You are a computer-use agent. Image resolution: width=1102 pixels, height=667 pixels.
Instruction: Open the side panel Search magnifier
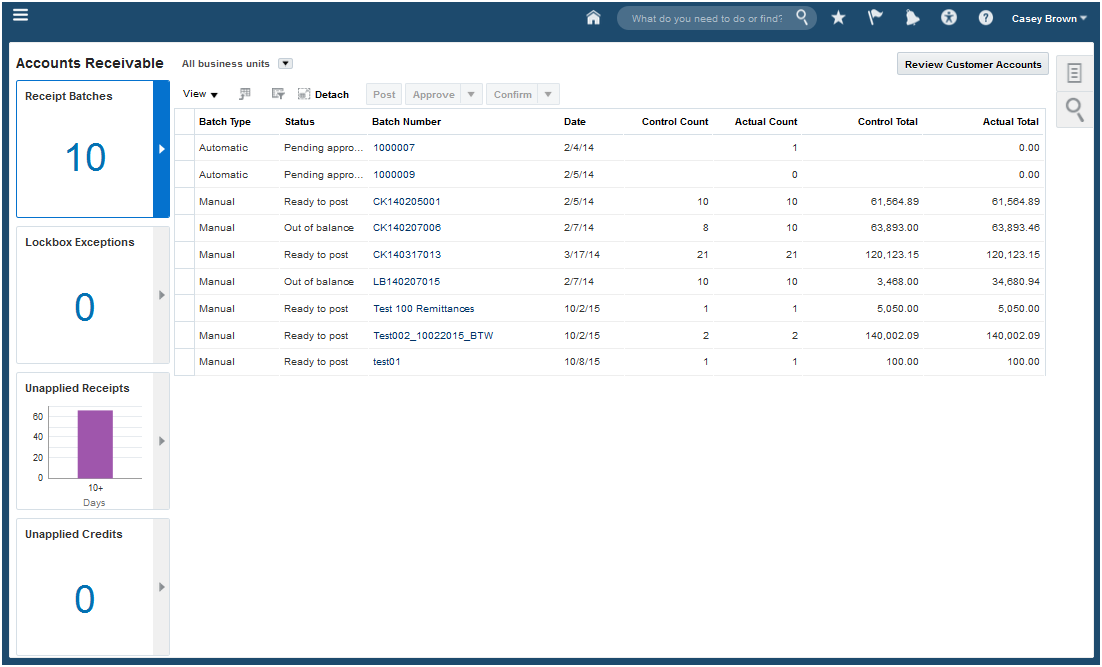(1074, 109)
